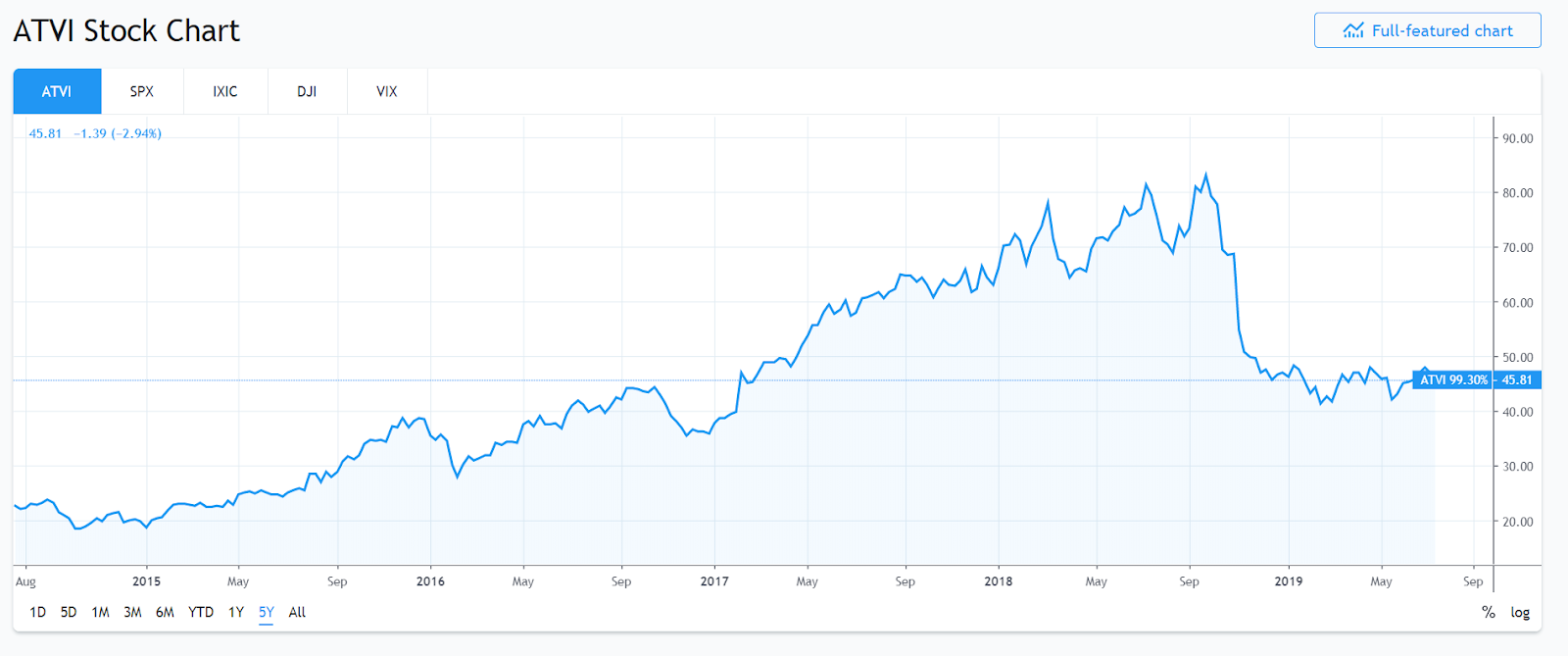Image resolution: width=1568 pixels, height=656 pixels.
Task: Show the All time range
Action: click(x=297, y=612)
